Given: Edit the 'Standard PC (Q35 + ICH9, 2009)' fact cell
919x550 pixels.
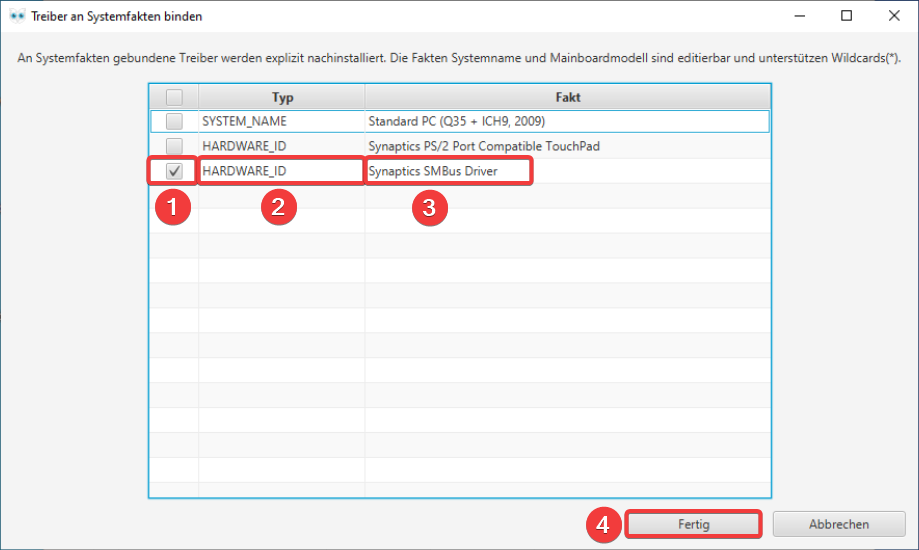Looking at the screenshot, I should pos(567,121).
